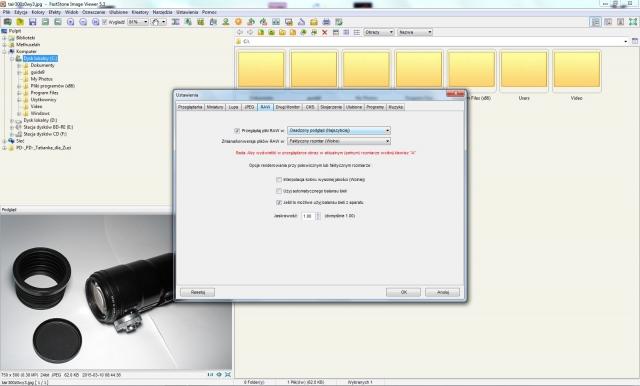
Task: Click the forward arrow in browser toolbar
Action: (250, 32)
